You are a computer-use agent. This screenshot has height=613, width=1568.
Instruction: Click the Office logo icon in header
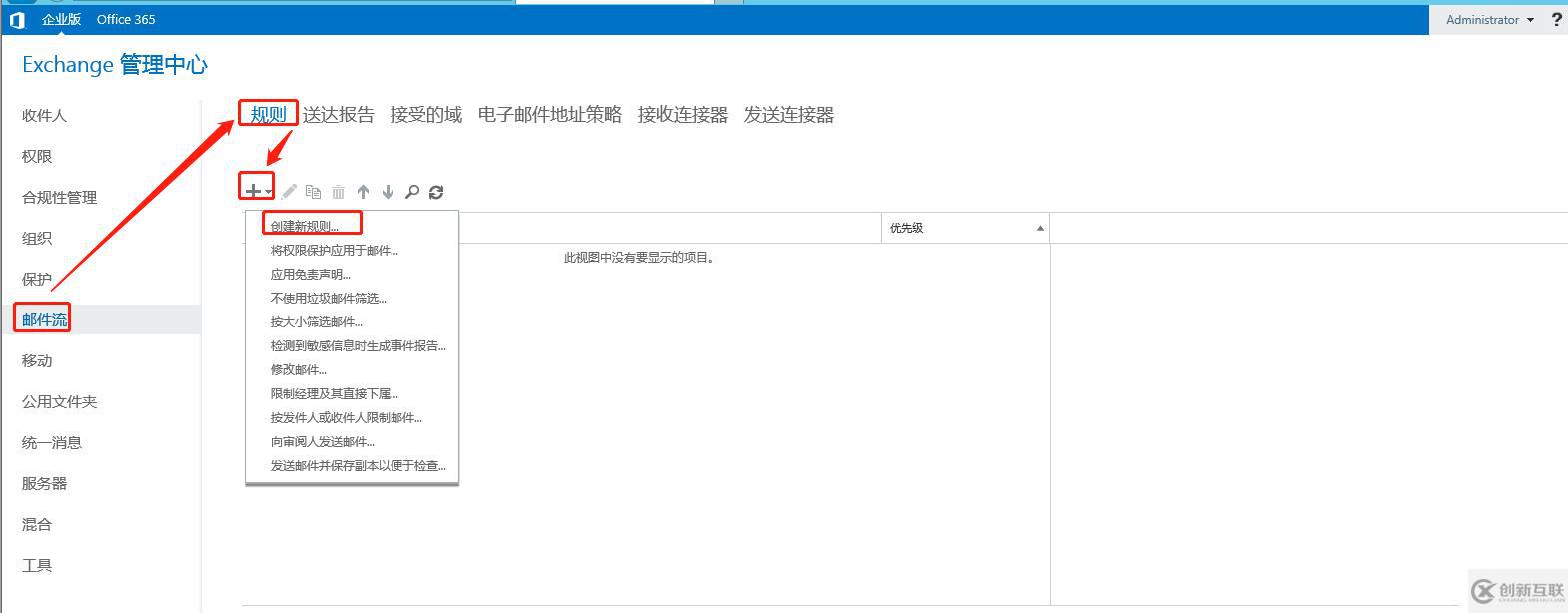(x=16, y=20)
